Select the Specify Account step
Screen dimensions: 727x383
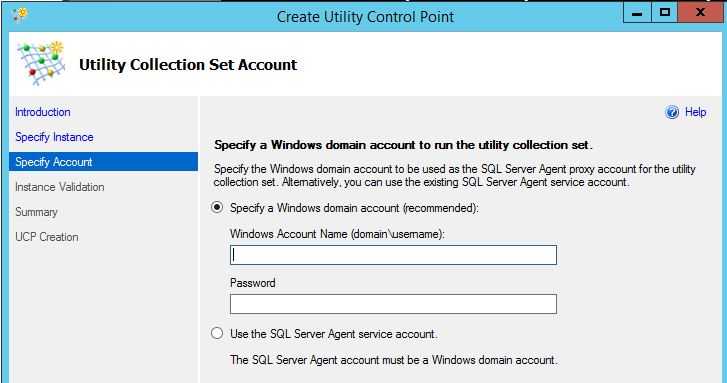click(x=103, y=162)
